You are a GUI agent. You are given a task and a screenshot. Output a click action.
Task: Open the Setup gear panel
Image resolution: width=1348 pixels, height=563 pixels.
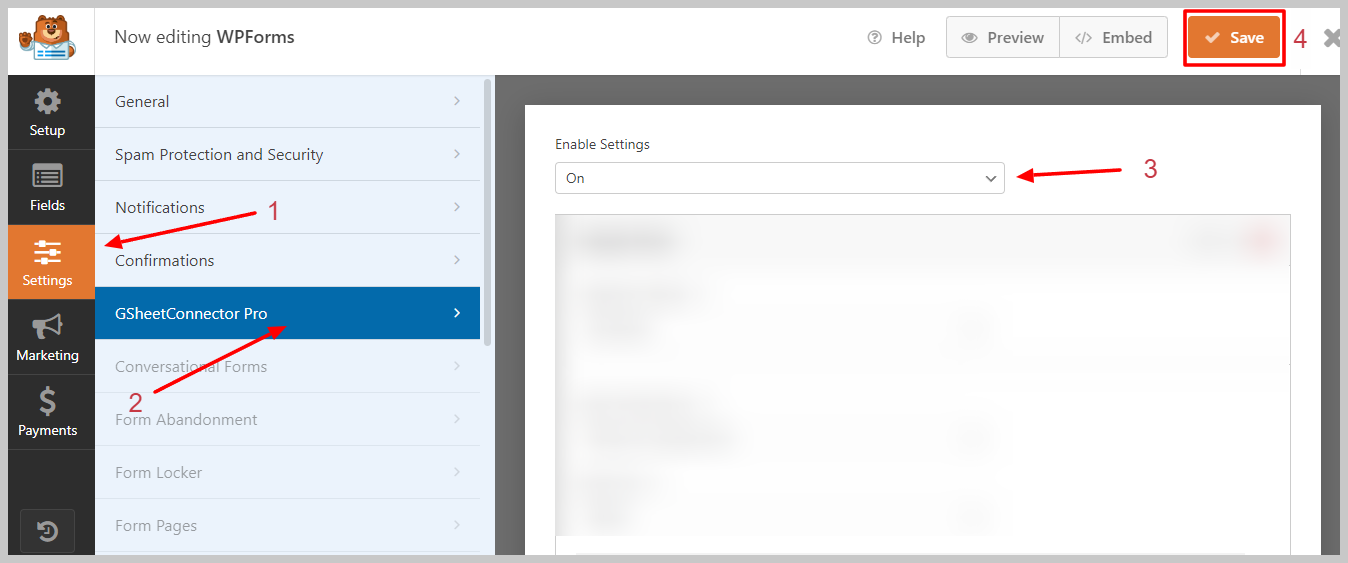coord(47,113)
